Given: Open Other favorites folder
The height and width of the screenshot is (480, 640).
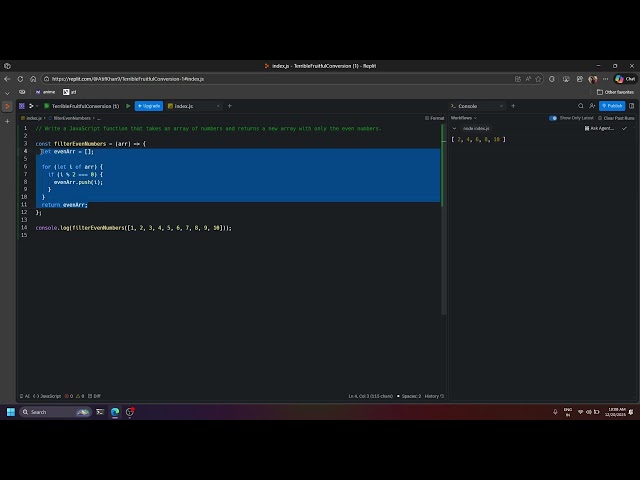Looking at the screenshot, I should [x=615, y=92].
